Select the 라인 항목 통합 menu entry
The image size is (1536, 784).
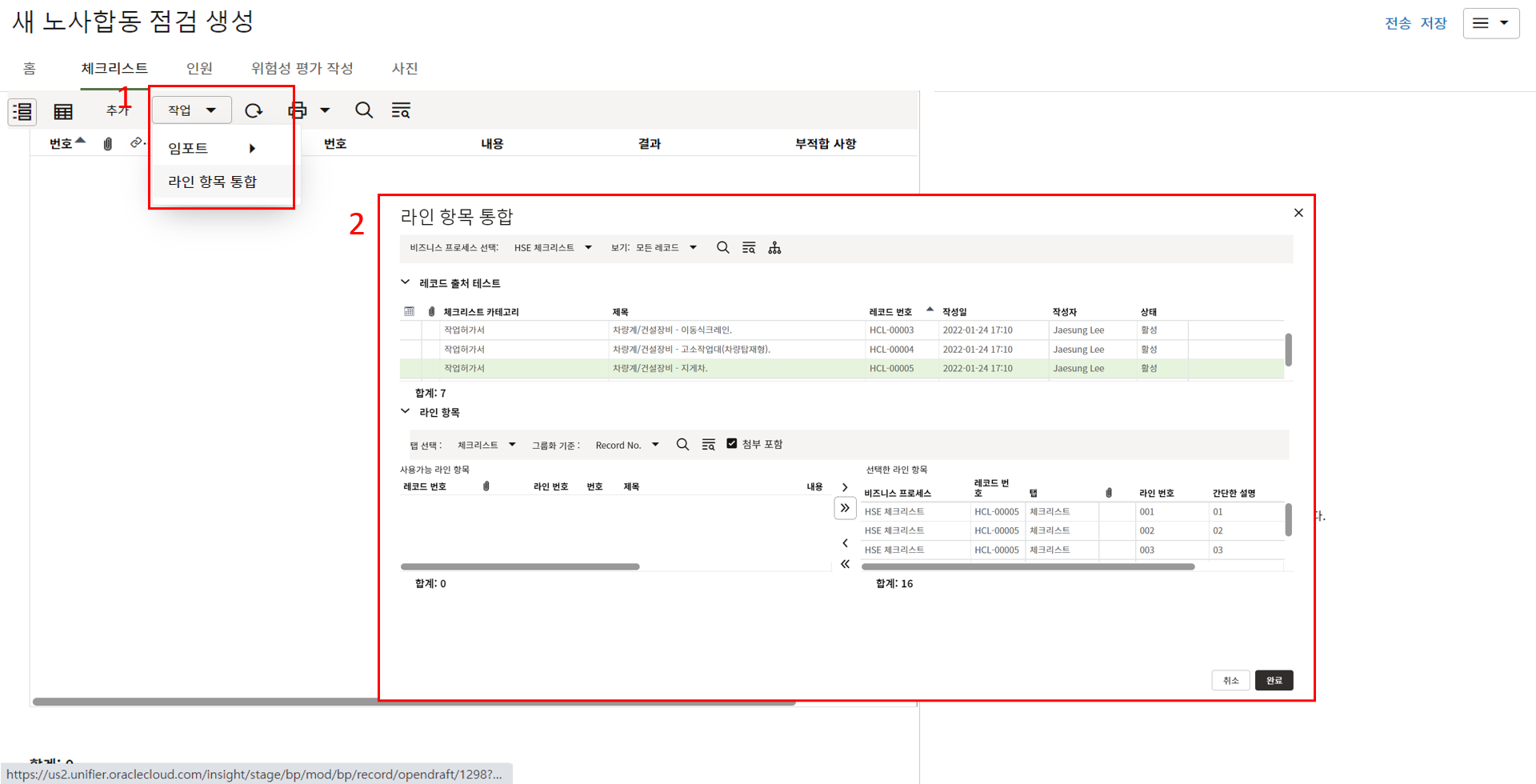(x=212, y=182)
